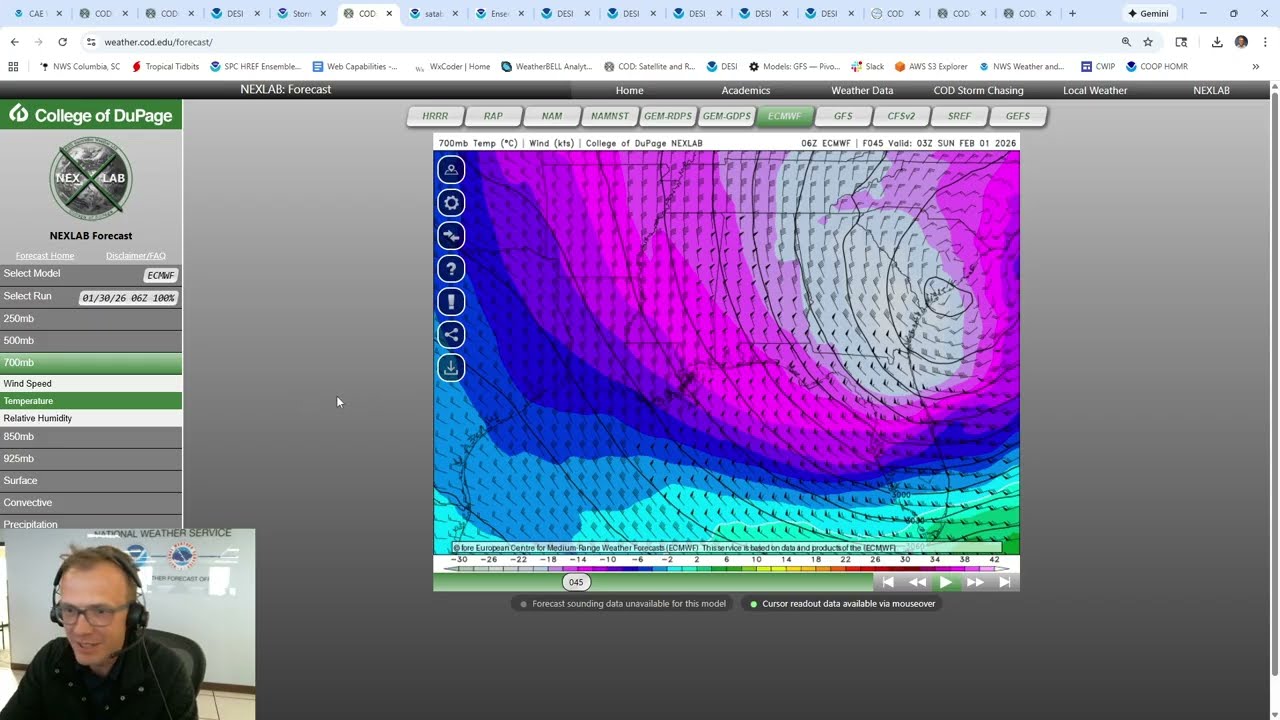Image resolution: width=1280 pixels, height=720 pixels.
Task: Open browser downloads icon
Action: tap(1217, 42)
